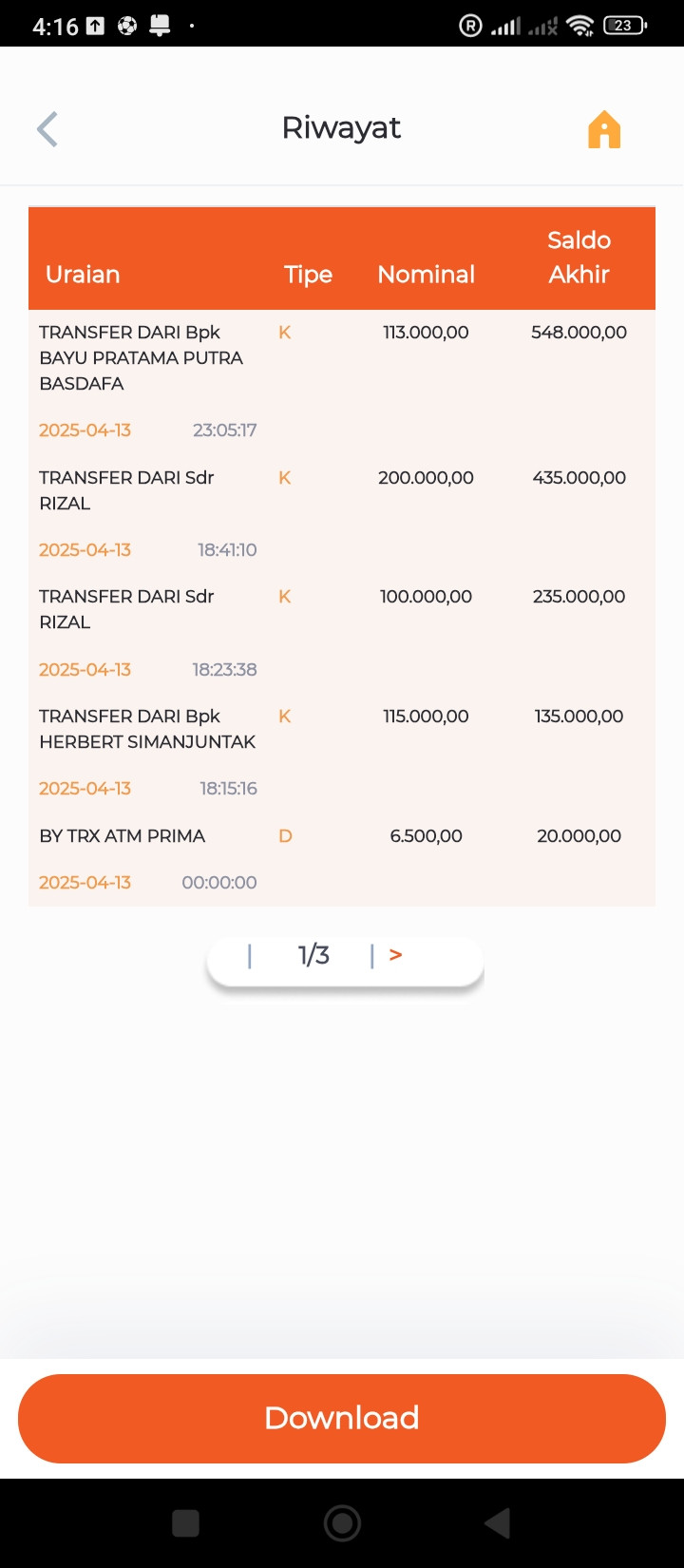684x1568 pixels.
Task: Tap the Saldo Akhir column header
Action: click(579, 258)
